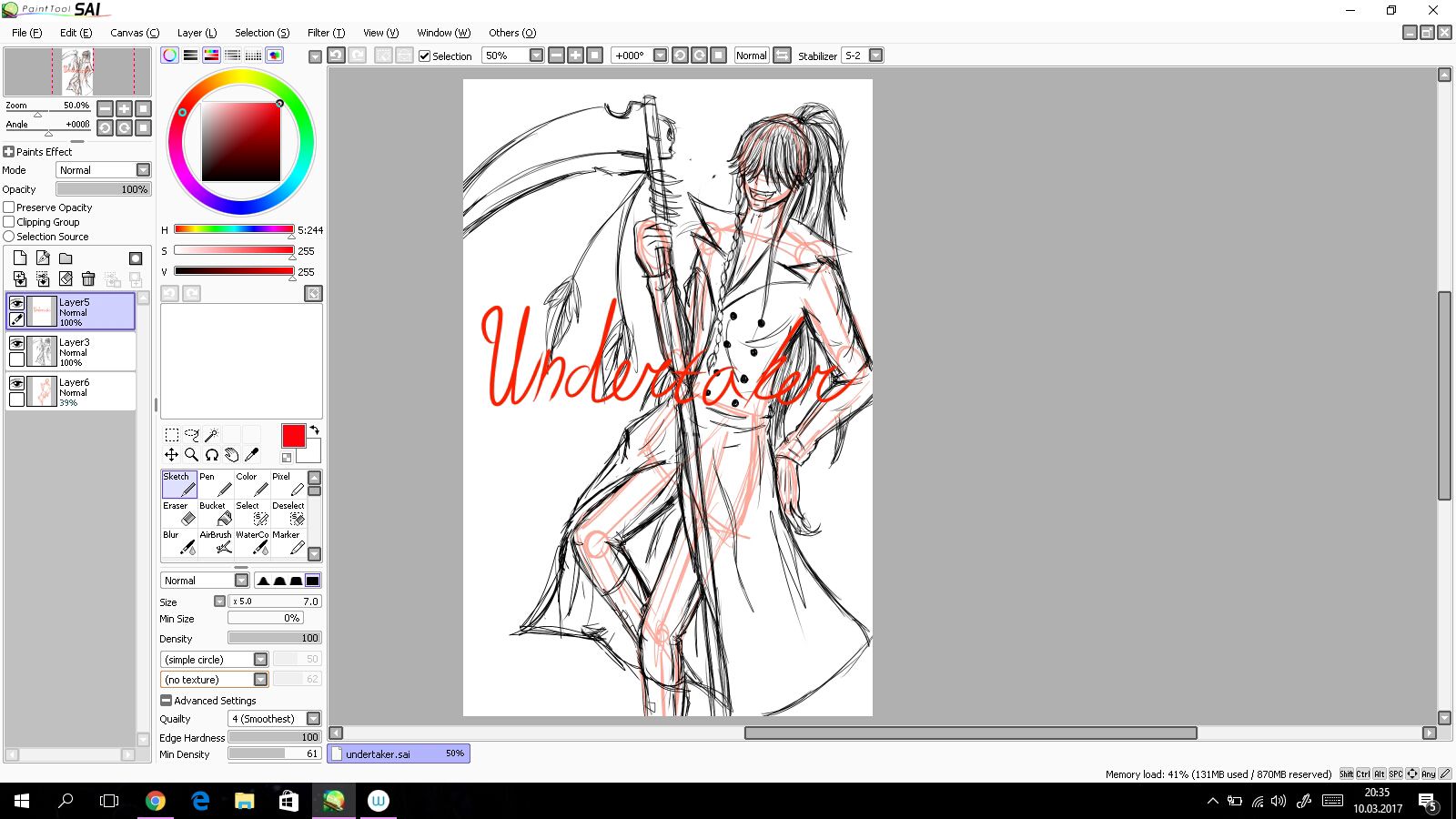Toggle the RGB slider panel
Viewport: 1456px width, 819px height.
(190, 56)
